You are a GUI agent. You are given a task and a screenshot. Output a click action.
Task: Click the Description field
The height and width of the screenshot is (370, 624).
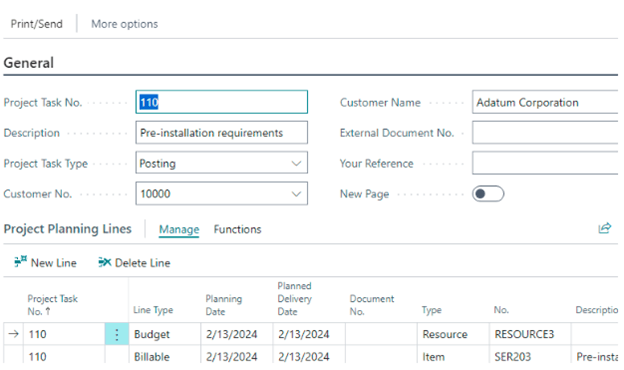click(222, 132)
